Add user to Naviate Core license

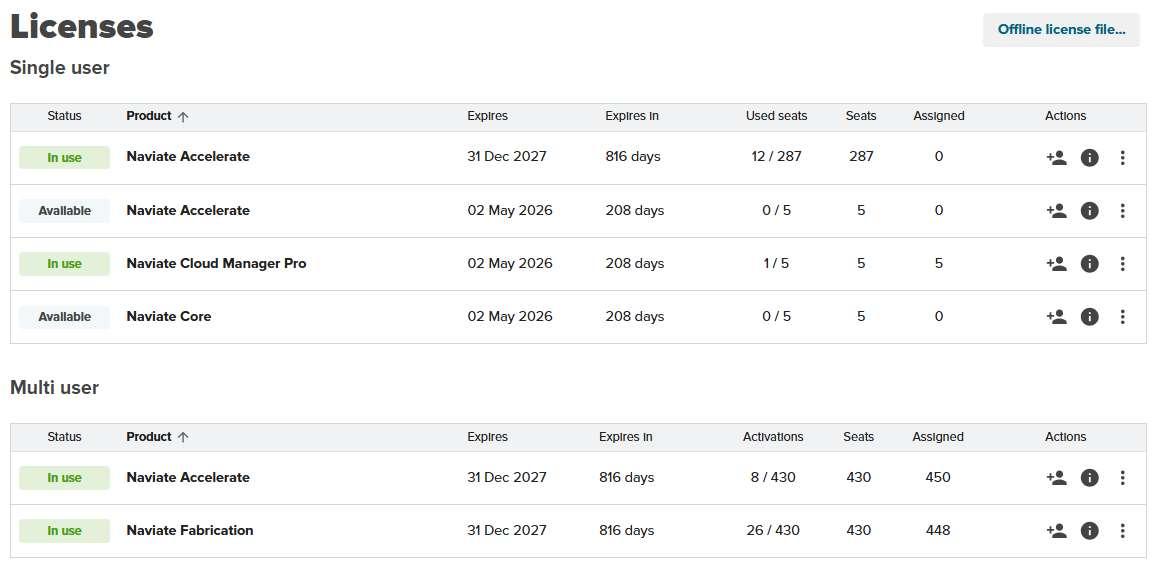click(x=1056, y=317)
